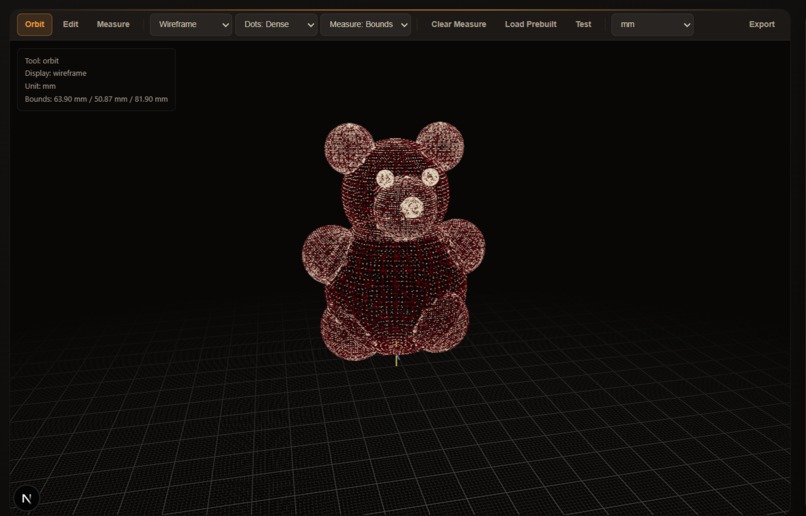Click the Load Prebuilt button
The height and width of the screenshot is (516, 806).
tap(530, 25)
